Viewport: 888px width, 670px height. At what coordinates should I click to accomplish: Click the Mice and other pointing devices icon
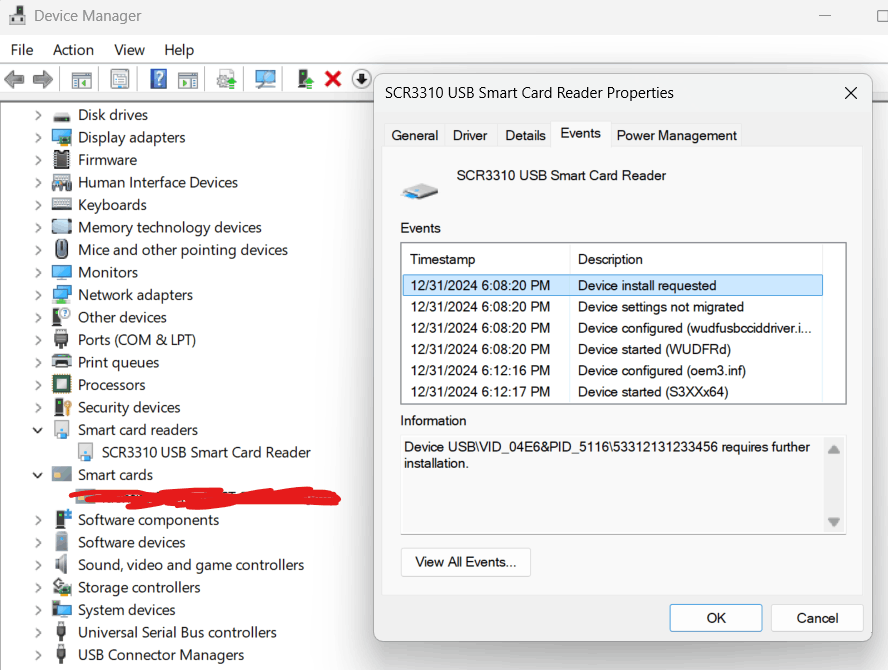click(62, 250)
